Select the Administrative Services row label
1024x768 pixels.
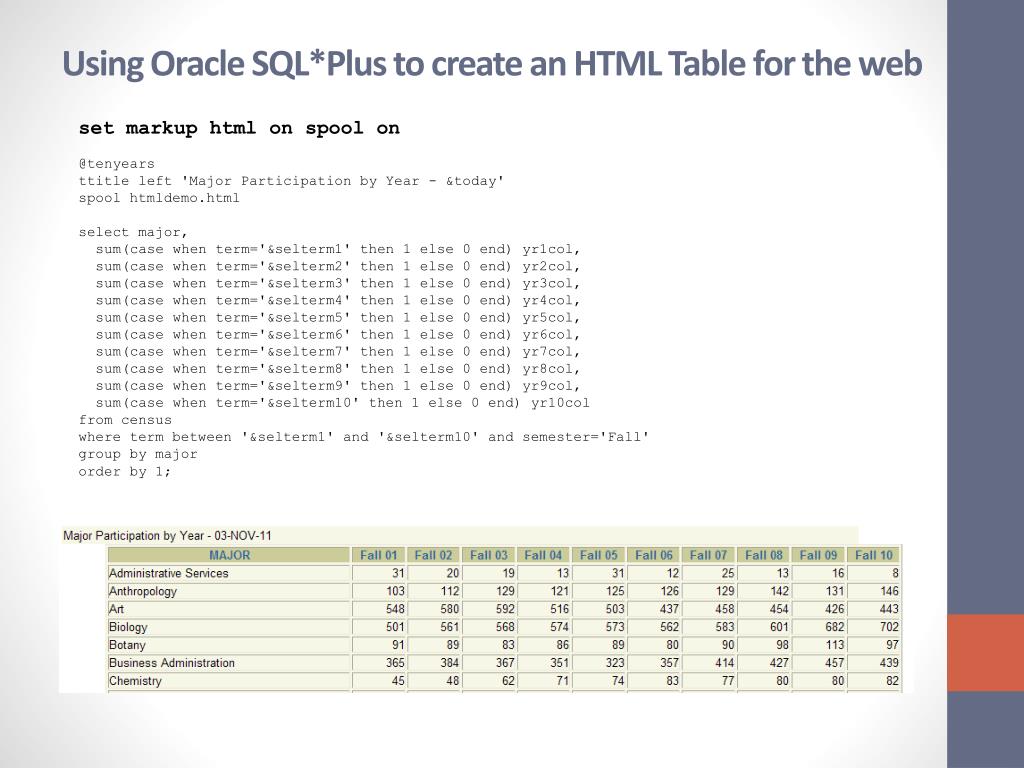(x=168, y=573)
